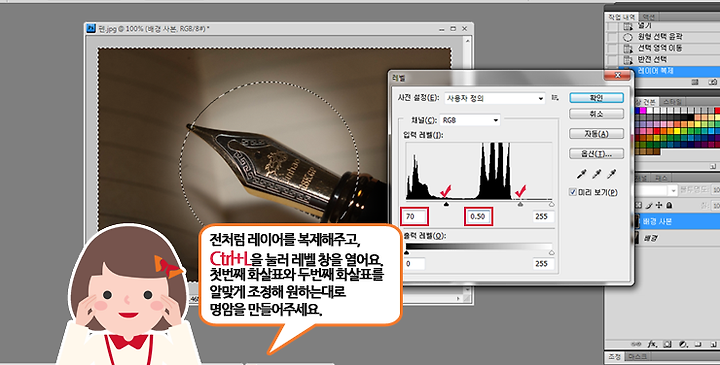Click the output highlight field showing 255
The image size is (720, 365).
point(544,264)
